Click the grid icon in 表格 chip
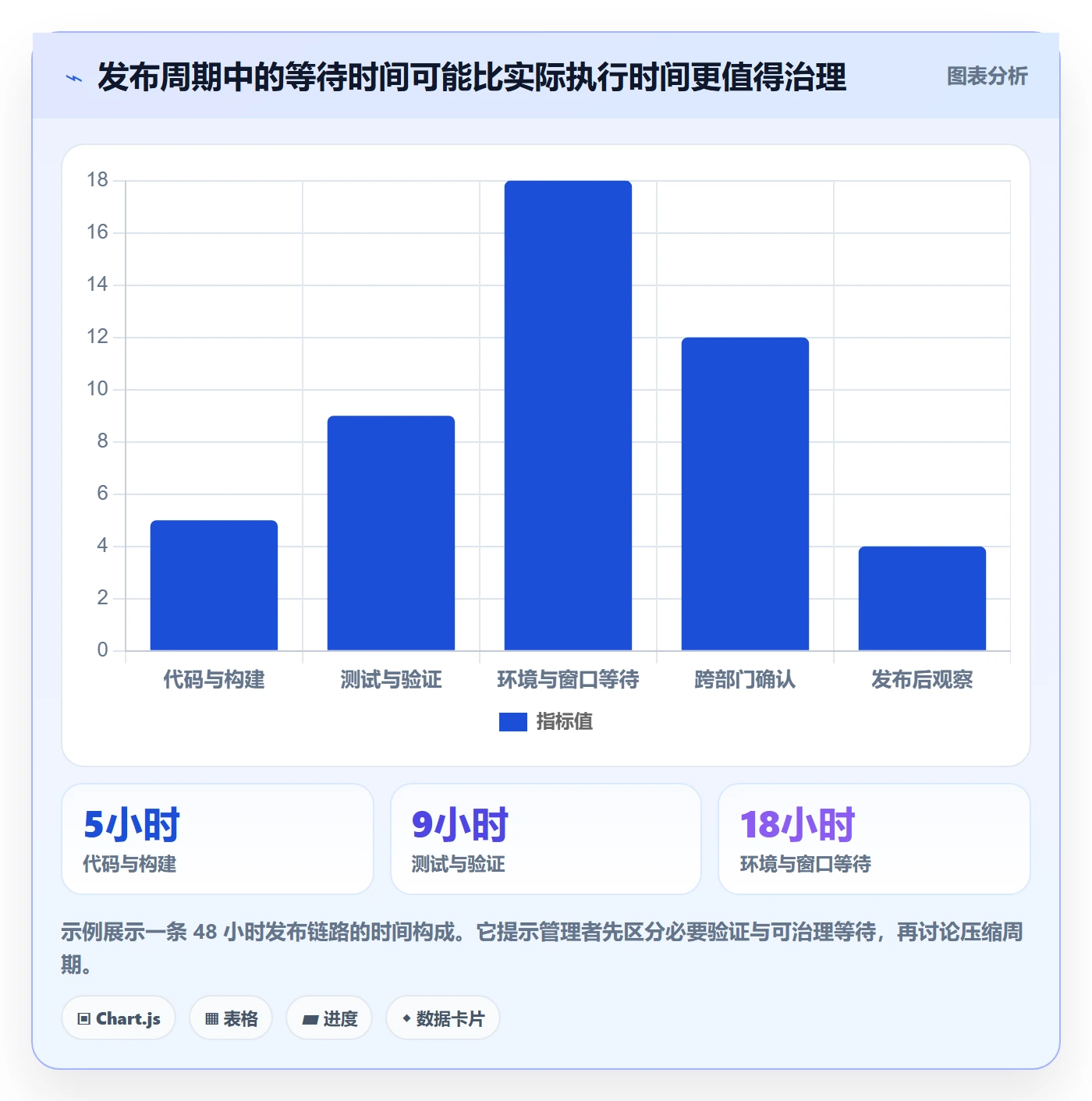 [x=211, y=1019]
